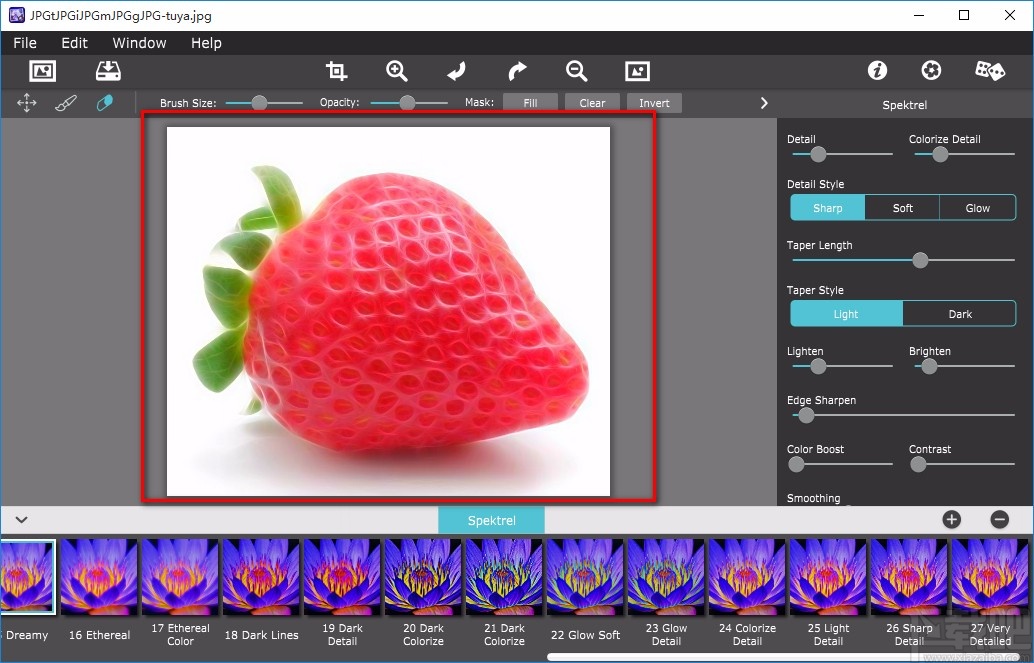This screenshot has height=663, width=1034.
Task: Click the undo arrow icon
Action: 456,71
